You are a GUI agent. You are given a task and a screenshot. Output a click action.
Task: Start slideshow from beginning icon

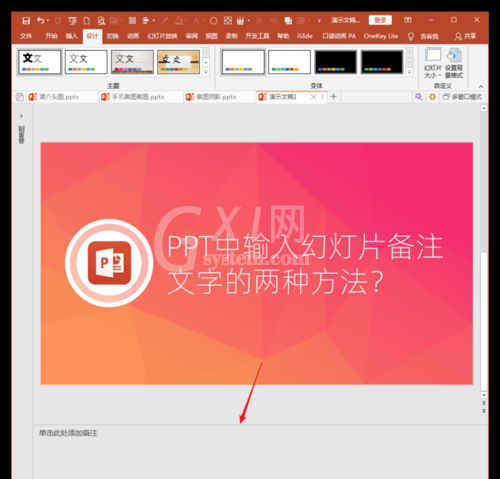point(72,21)
